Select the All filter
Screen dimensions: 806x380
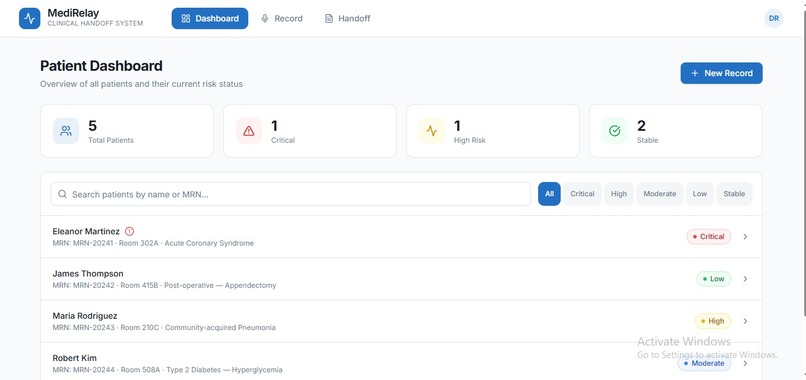(x=549, y=194)
